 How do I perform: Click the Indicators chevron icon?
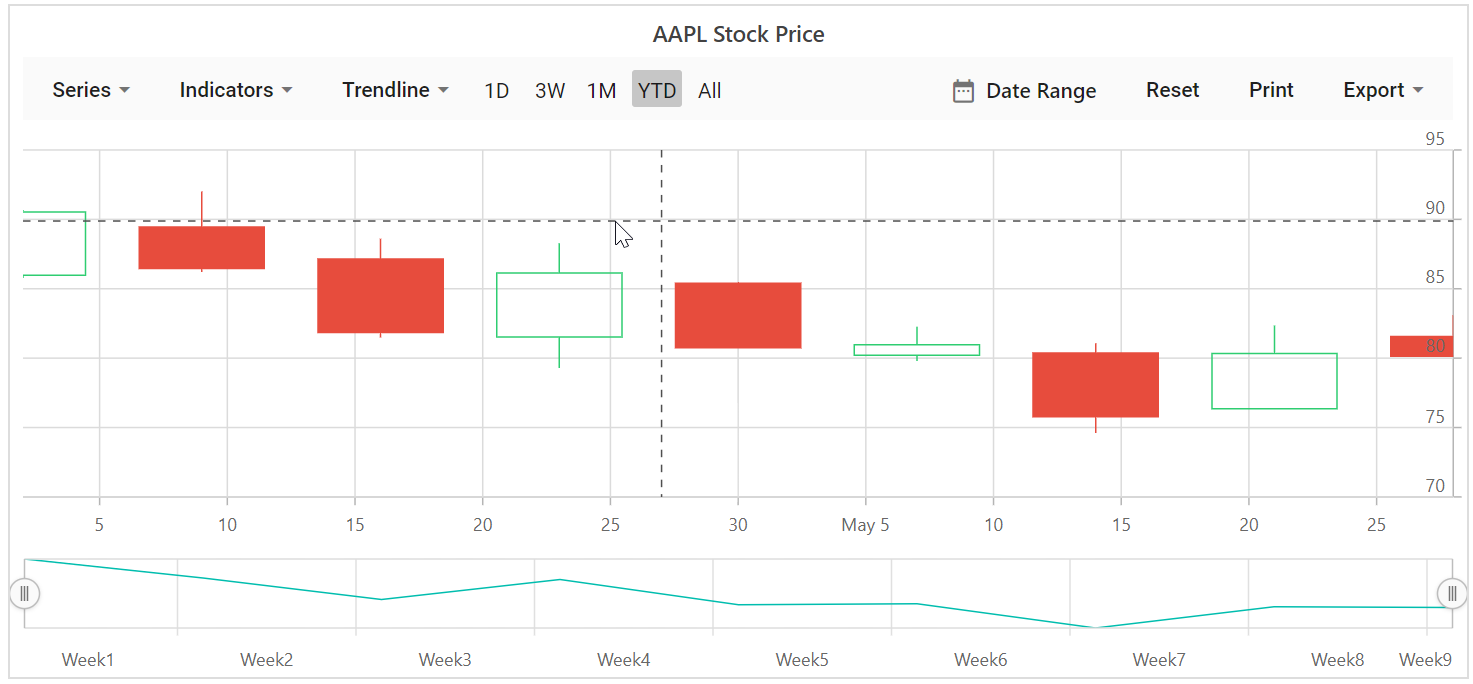pyautogui.click(x=288, y=90)
